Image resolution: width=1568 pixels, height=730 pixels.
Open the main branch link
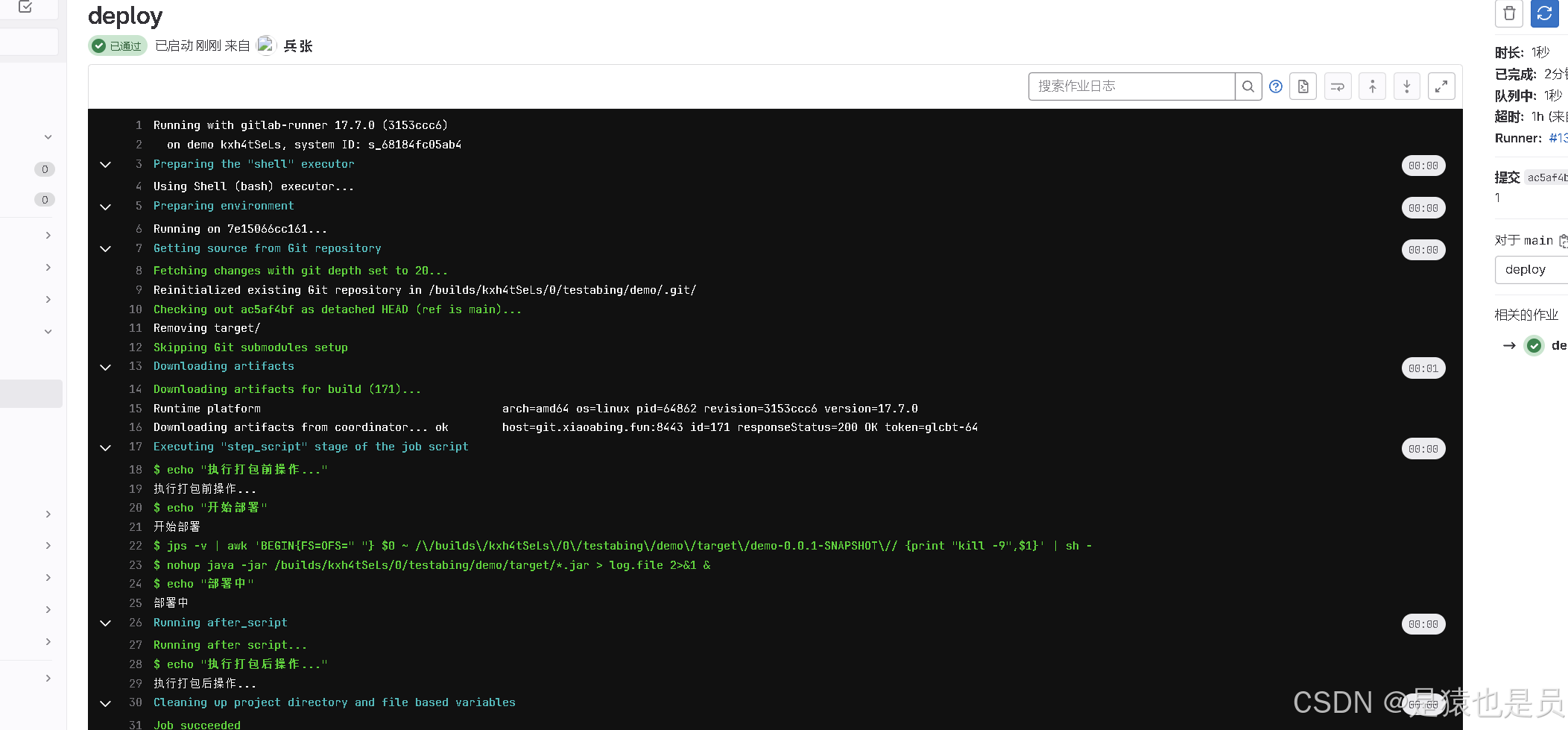pyautogui.click(x=1538, y=240)
